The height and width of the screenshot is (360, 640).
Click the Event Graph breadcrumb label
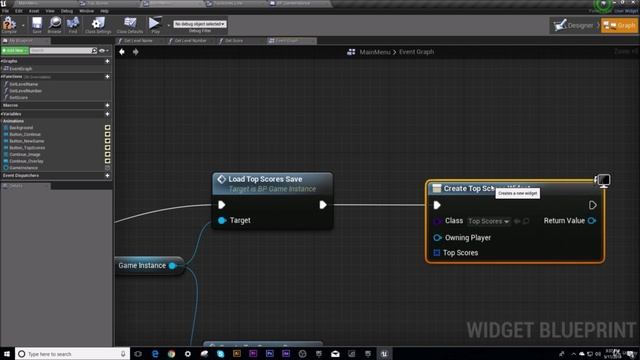click(416, 52)
